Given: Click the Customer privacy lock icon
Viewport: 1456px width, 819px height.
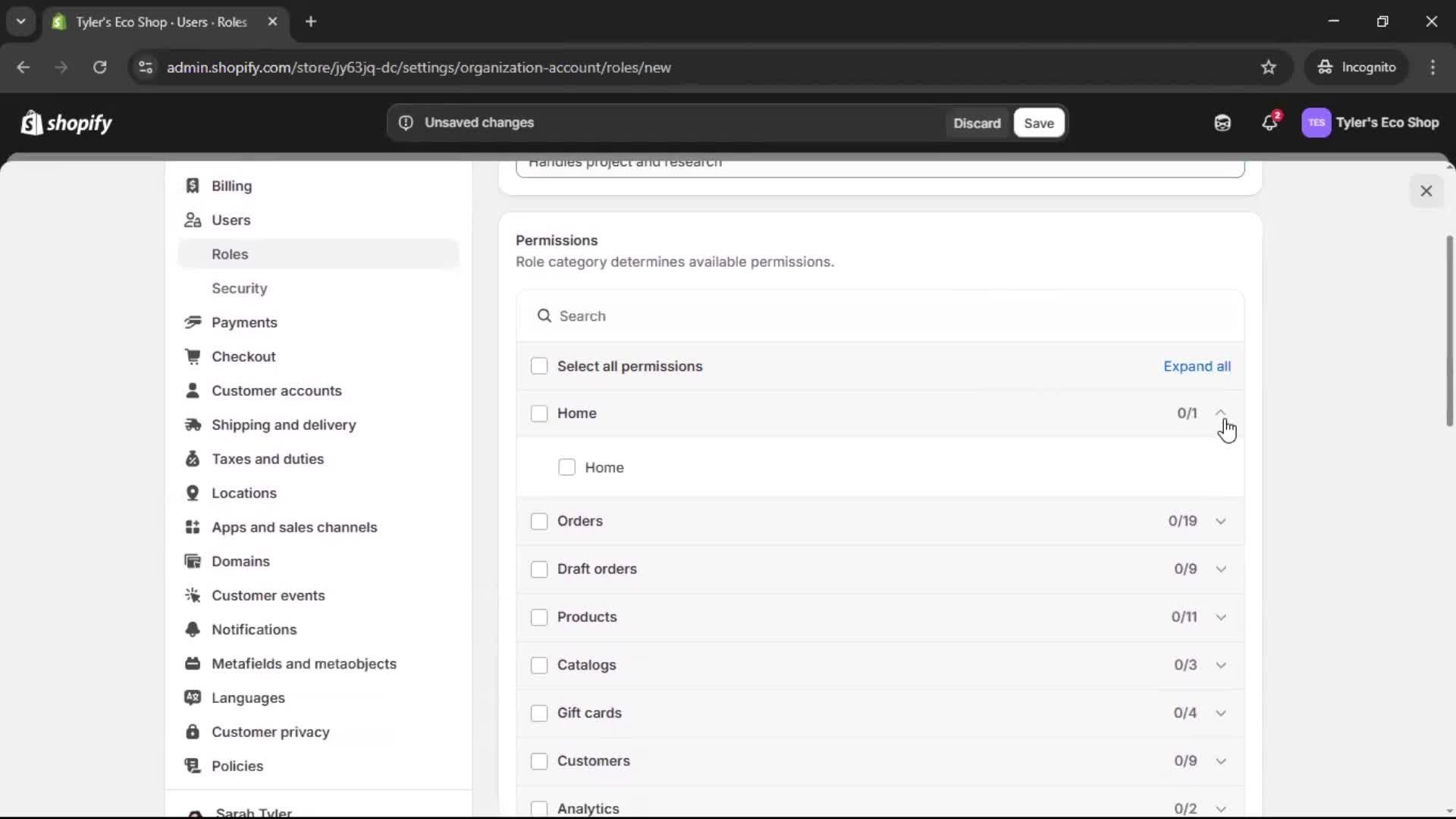Looking at the screenshot, I should click(x=193, y=732).
